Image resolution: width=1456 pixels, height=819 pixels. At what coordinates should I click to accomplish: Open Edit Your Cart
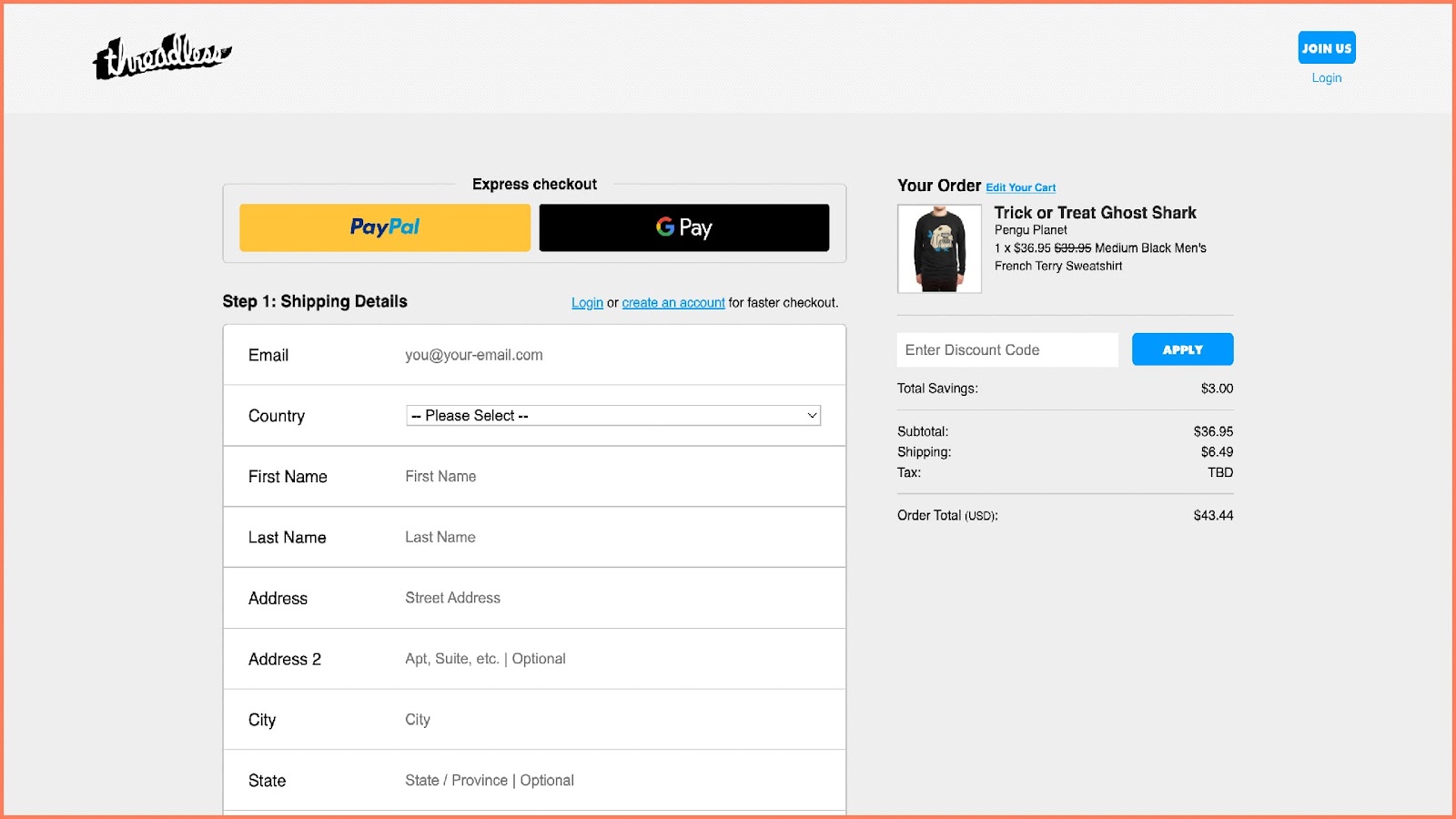pyautogui.click(x=1020, y=187)
